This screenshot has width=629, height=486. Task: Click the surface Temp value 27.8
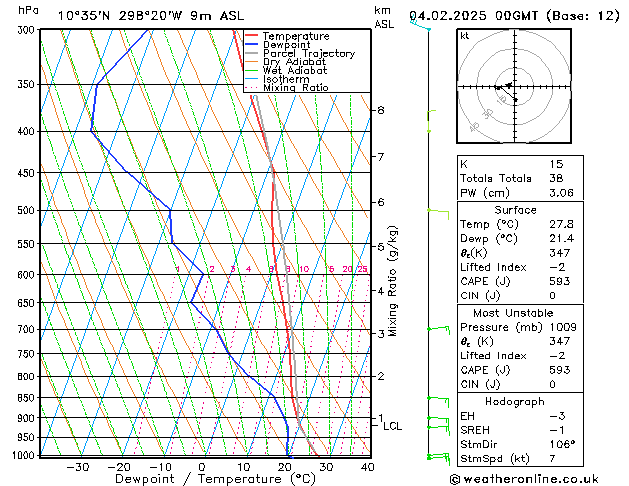pyautogui.click(x=562, y=224)
